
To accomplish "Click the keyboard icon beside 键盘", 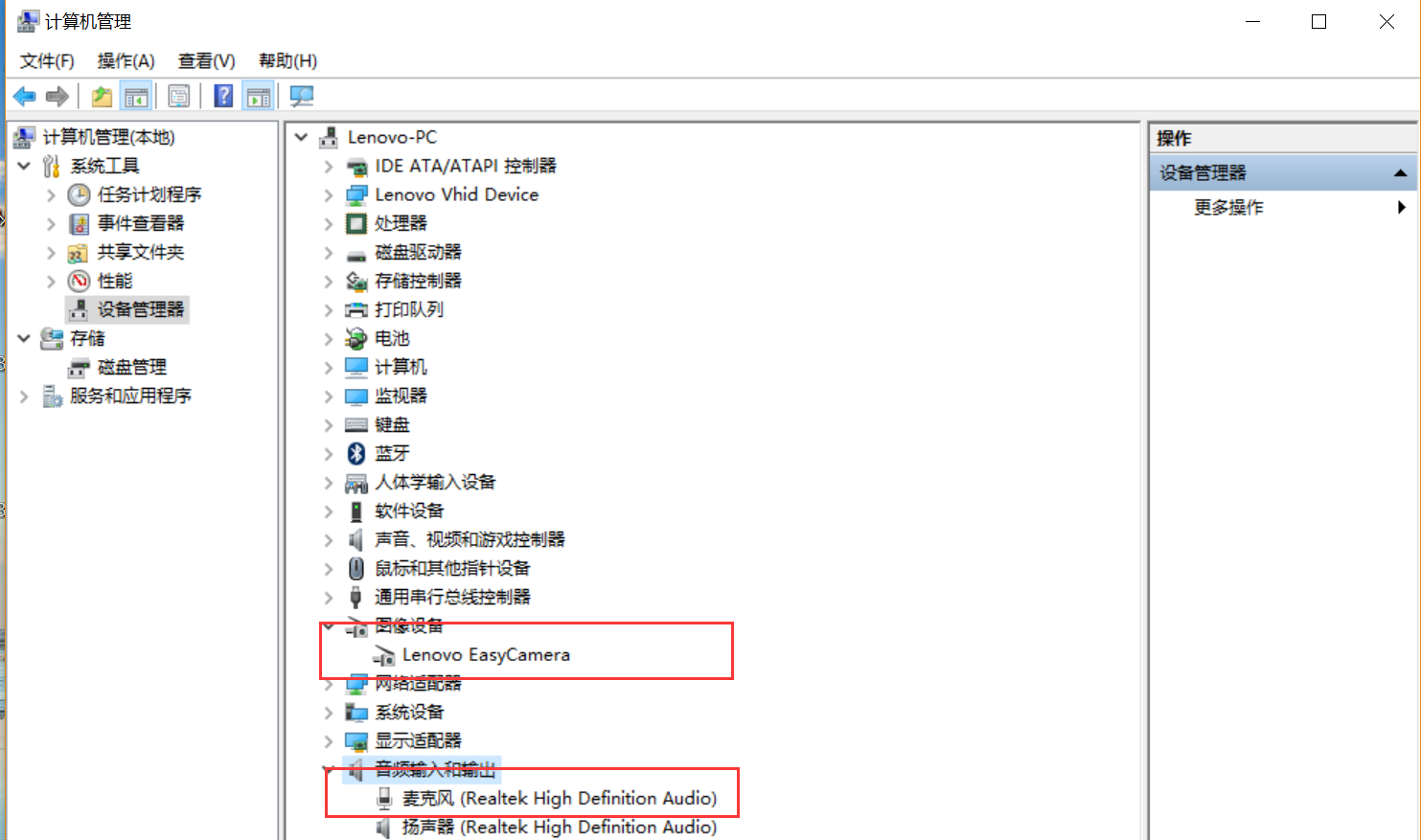I will (356, 424).
